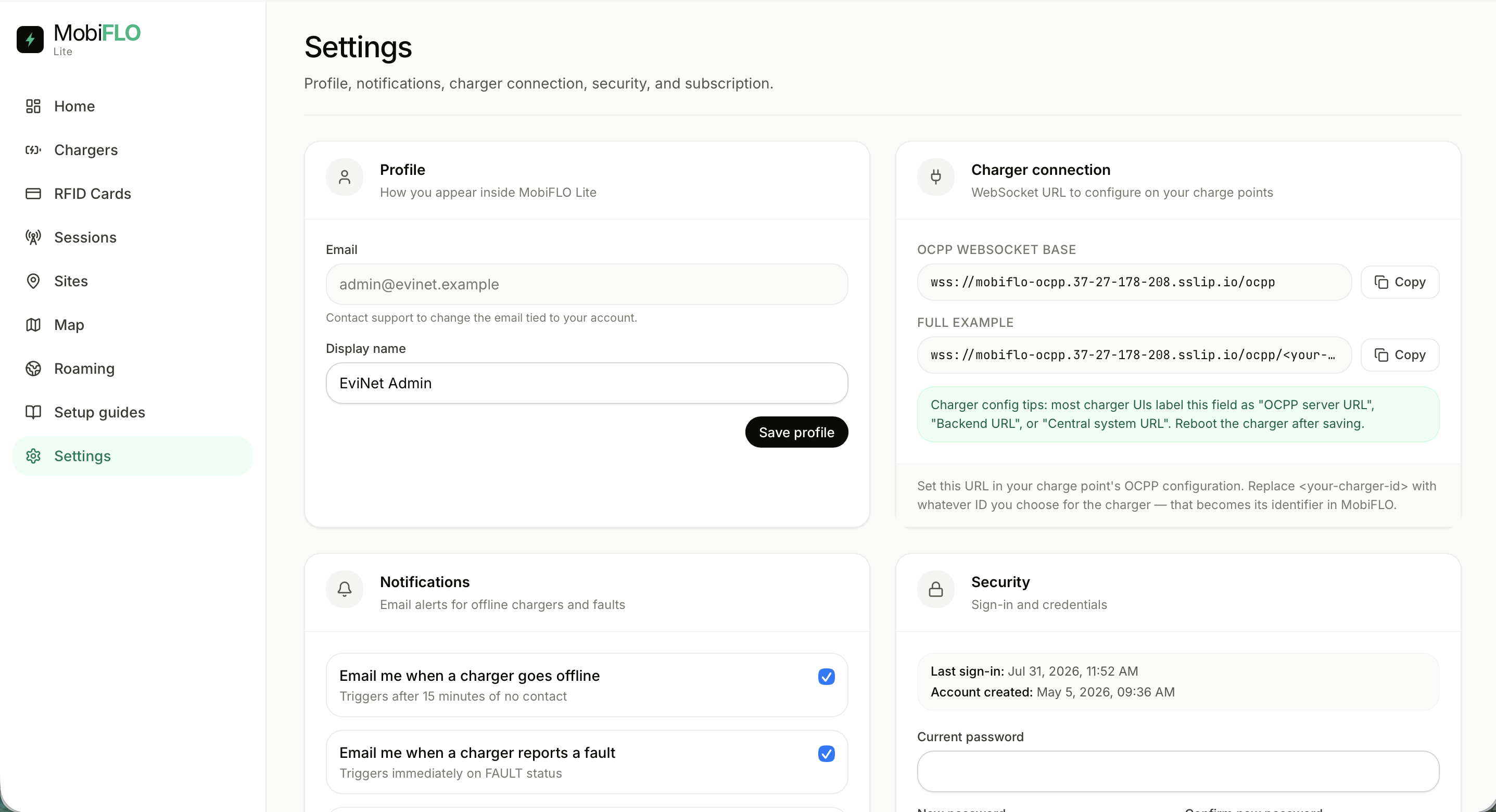Open the Sites page

pyautogui.click(x=132, y=281)
